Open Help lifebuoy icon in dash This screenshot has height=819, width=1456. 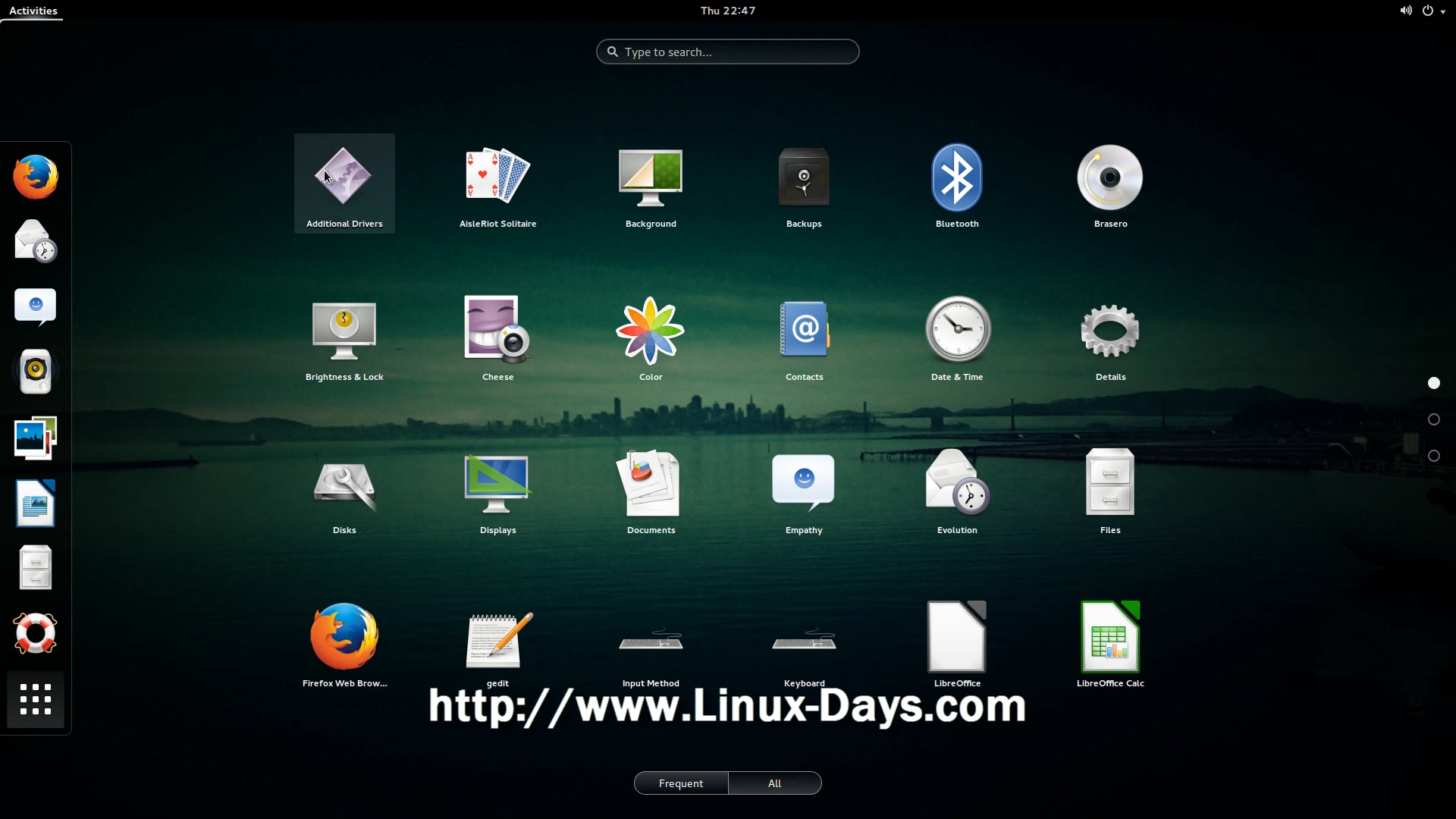coord(36,633)
